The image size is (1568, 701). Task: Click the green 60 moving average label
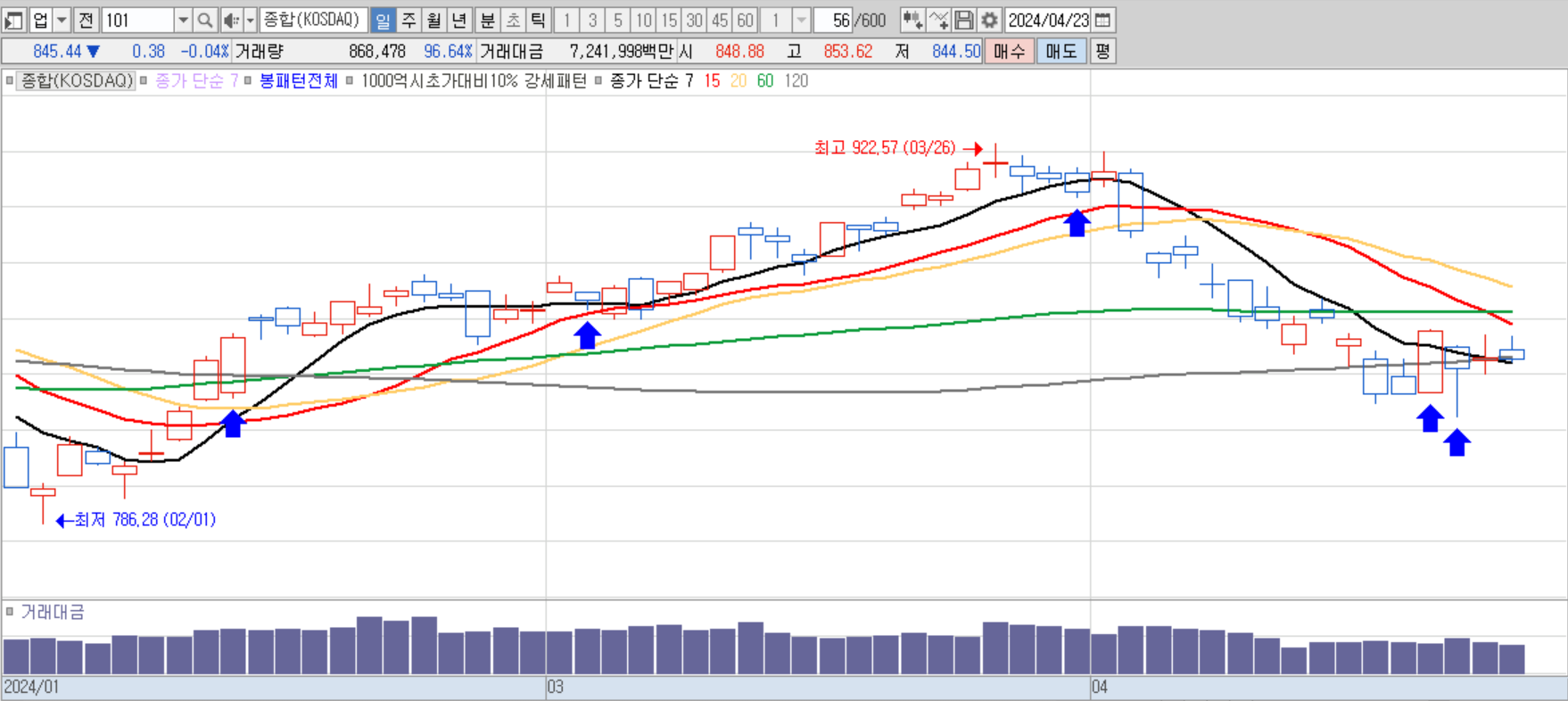coord(765,81)
